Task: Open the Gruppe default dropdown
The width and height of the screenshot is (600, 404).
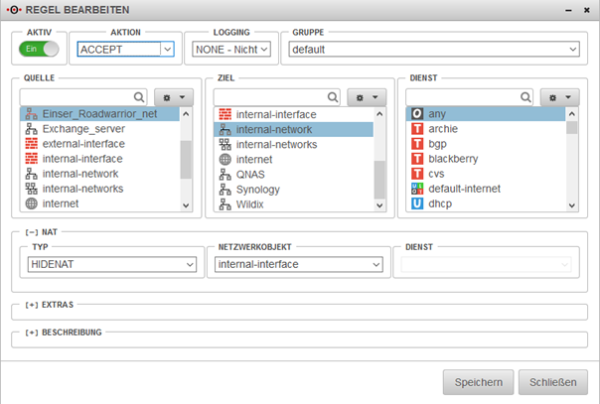Action: (572, 48)
